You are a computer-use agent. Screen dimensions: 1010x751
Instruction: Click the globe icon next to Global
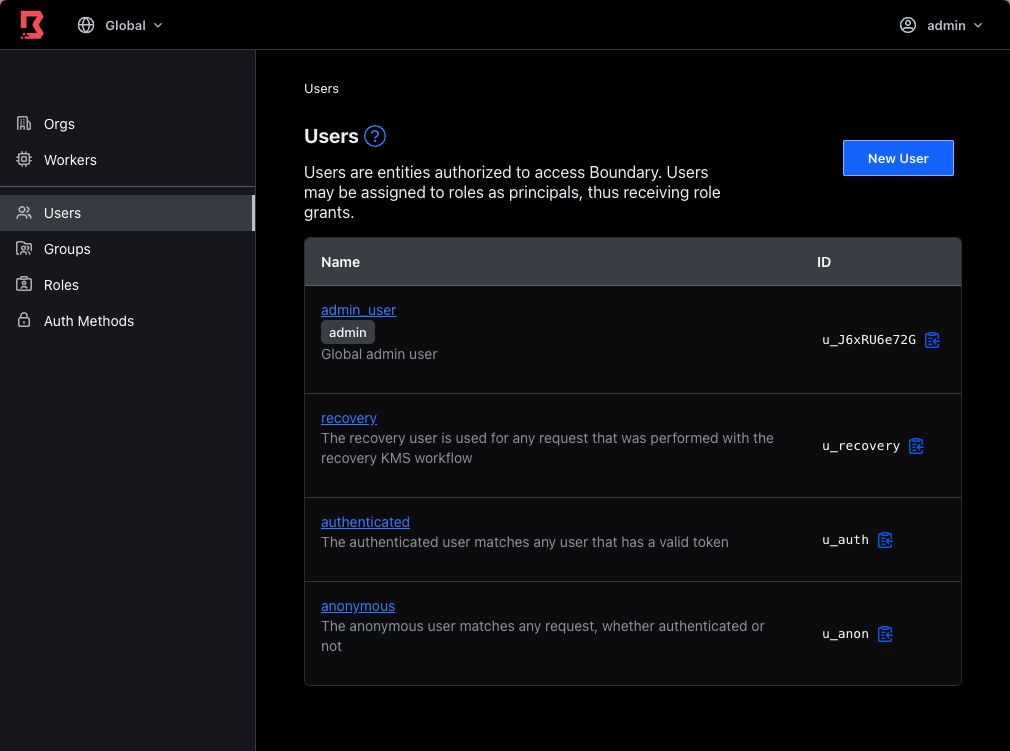(x=86, y=25)
